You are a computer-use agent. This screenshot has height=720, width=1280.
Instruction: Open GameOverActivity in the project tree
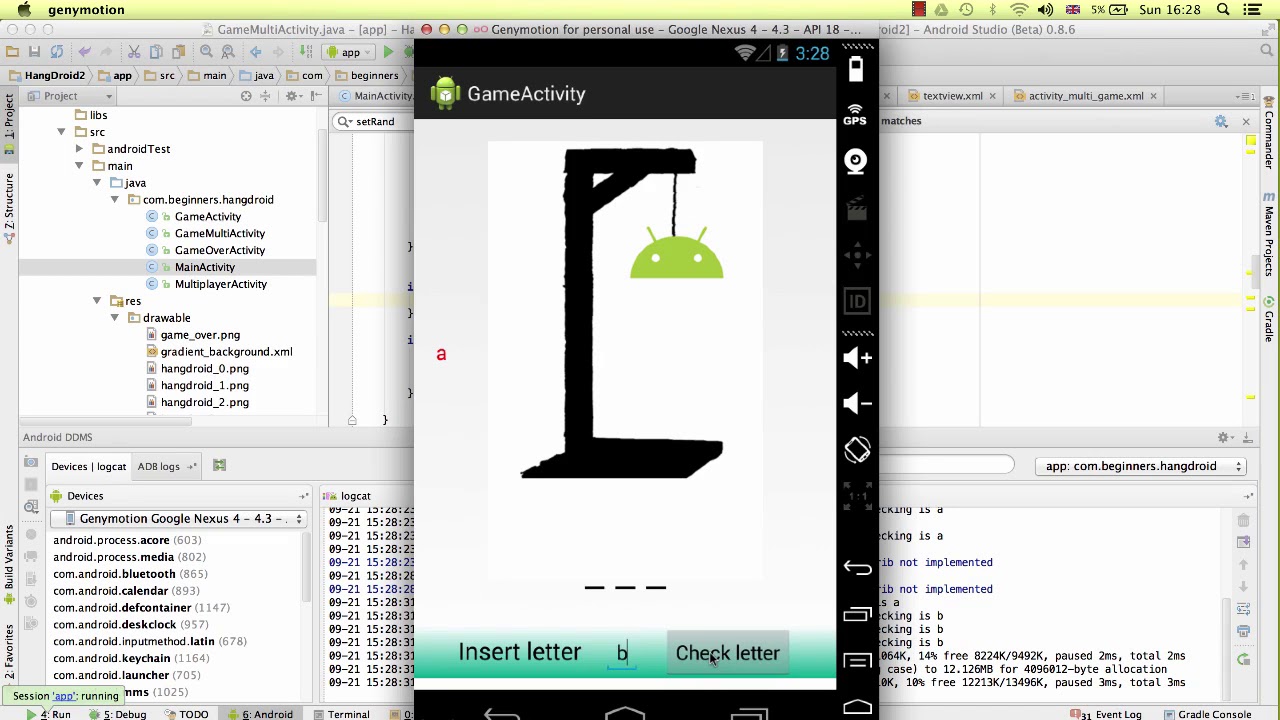point(220,250)
